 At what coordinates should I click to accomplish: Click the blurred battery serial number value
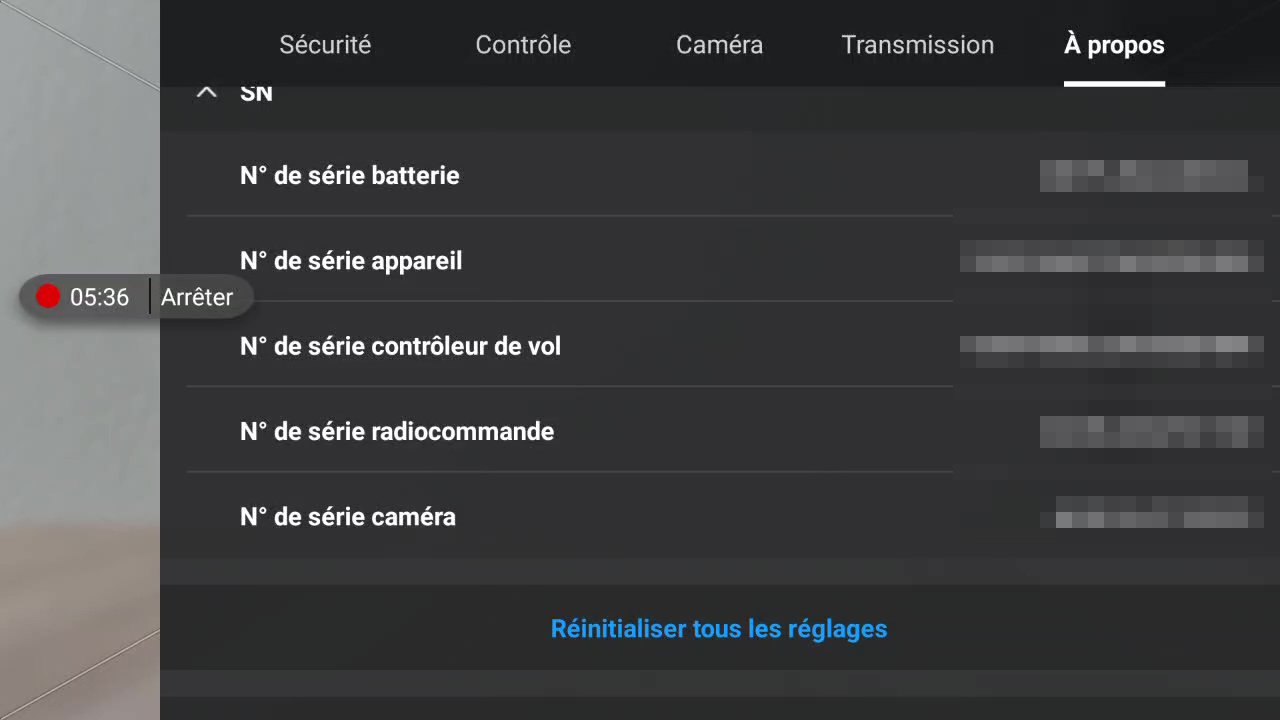point(1144,176)
